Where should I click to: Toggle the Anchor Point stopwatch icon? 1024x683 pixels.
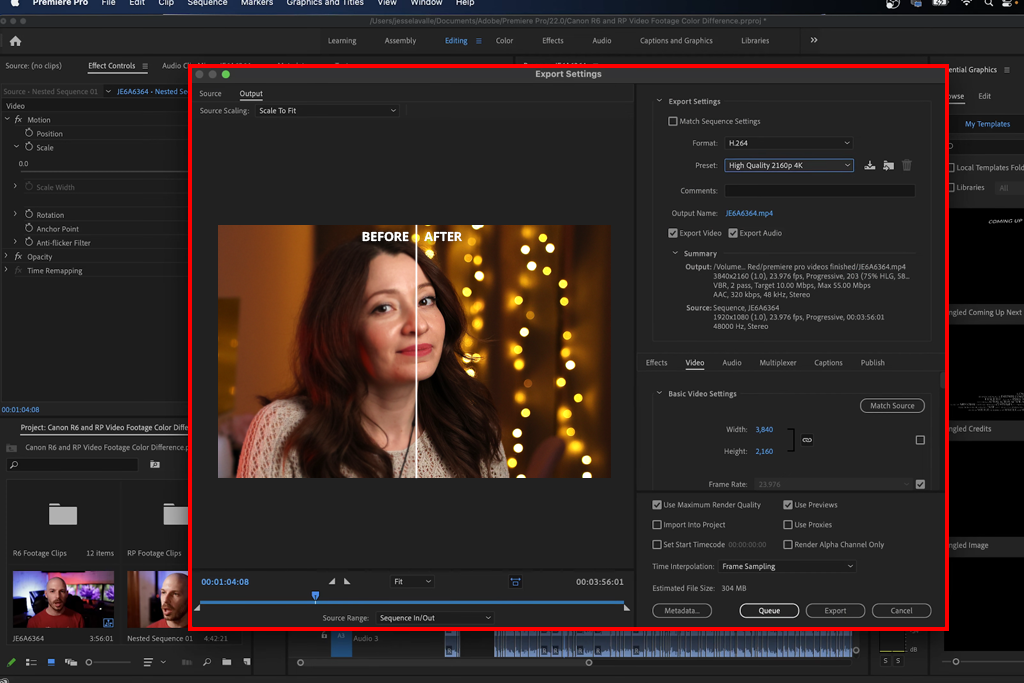29,228
